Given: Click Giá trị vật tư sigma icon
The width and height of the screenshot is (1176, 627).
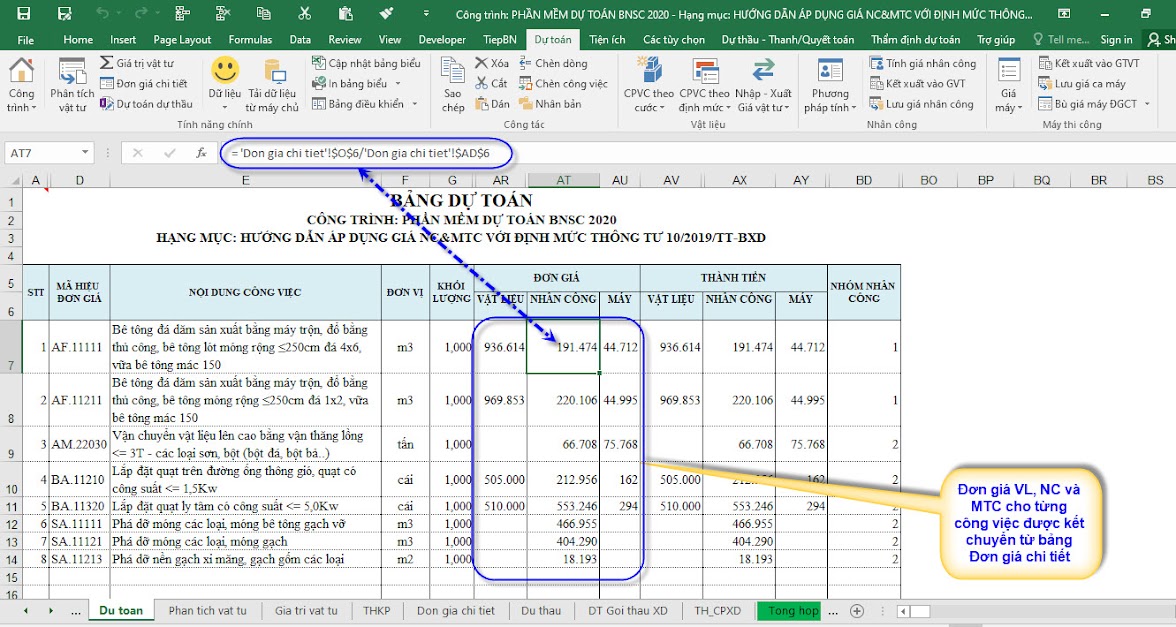Looking at the screenshot, I should (107, 63).
